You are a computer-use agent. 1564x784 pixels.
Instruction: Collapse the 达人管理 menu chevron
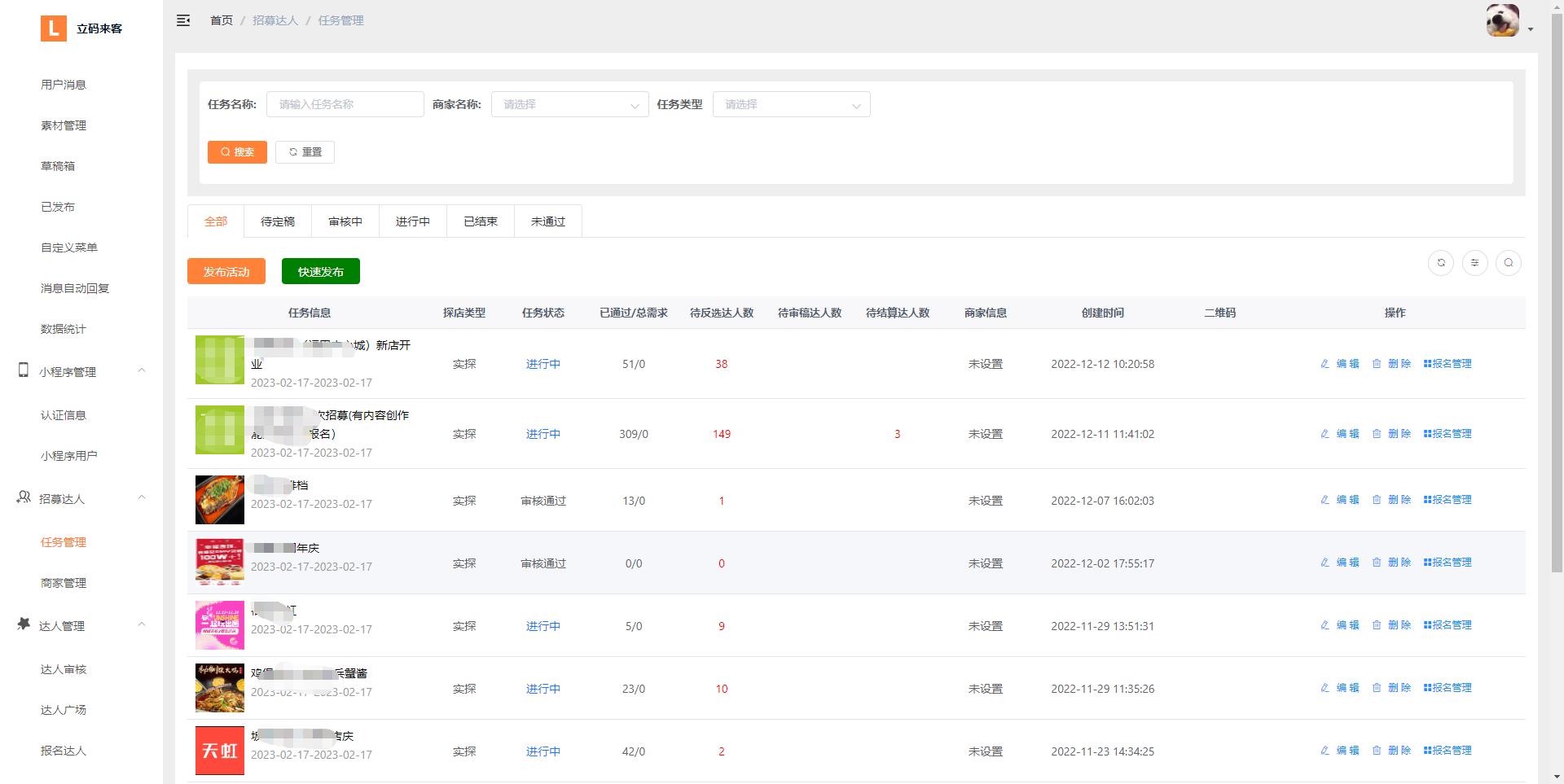pyautogui.click(x=142, y=624)
